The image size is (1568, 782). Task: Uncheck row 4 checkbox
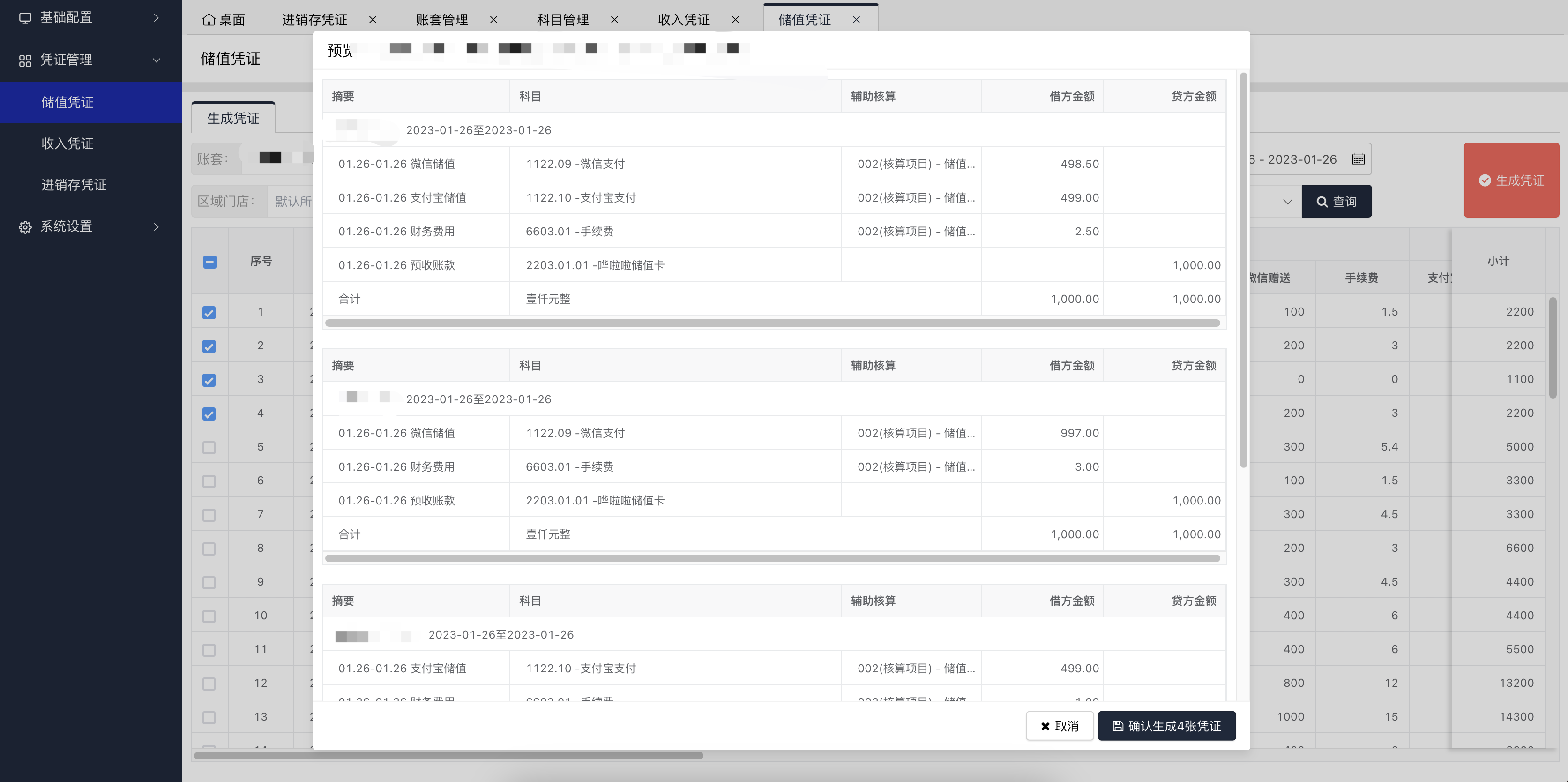click(209, 414)
